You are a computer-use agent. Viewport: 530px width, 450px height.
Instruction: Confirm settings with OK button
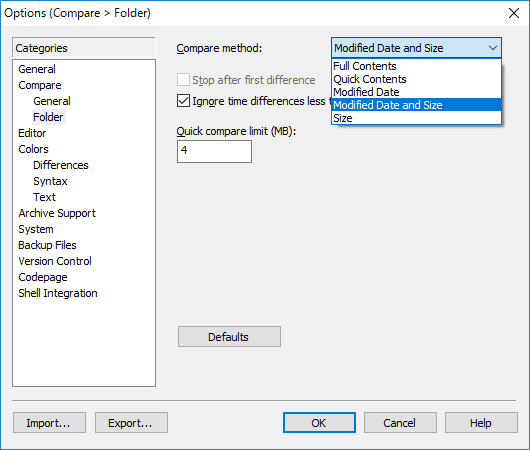319,423
